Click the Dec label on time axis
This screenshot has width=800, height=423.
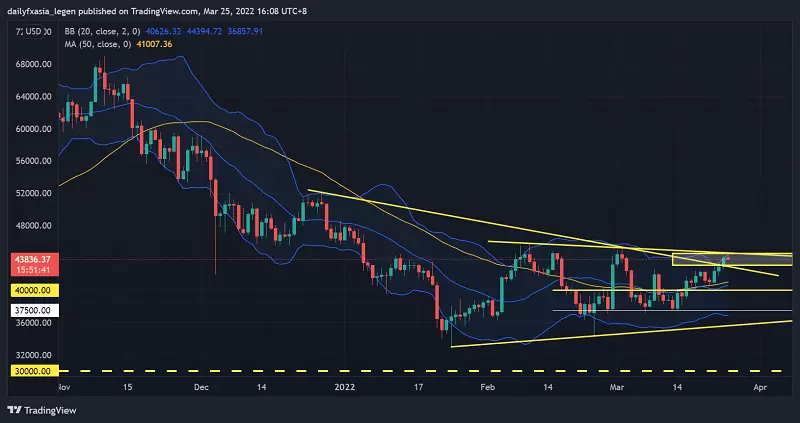coord(202,387)
